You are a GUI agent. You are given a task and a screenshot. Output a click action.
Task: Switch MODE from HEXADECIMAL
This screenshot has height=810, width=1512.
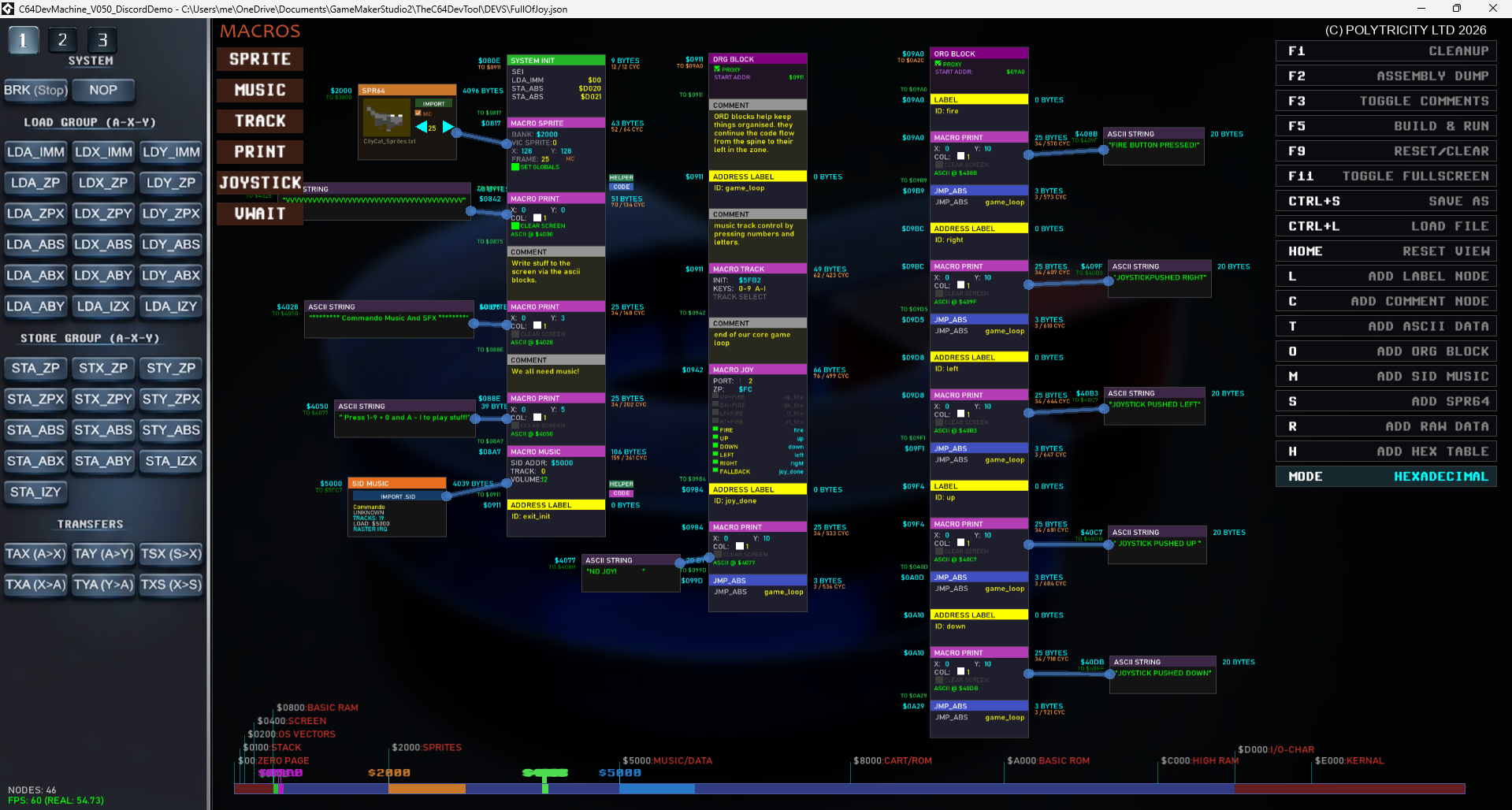point(1386,477)
